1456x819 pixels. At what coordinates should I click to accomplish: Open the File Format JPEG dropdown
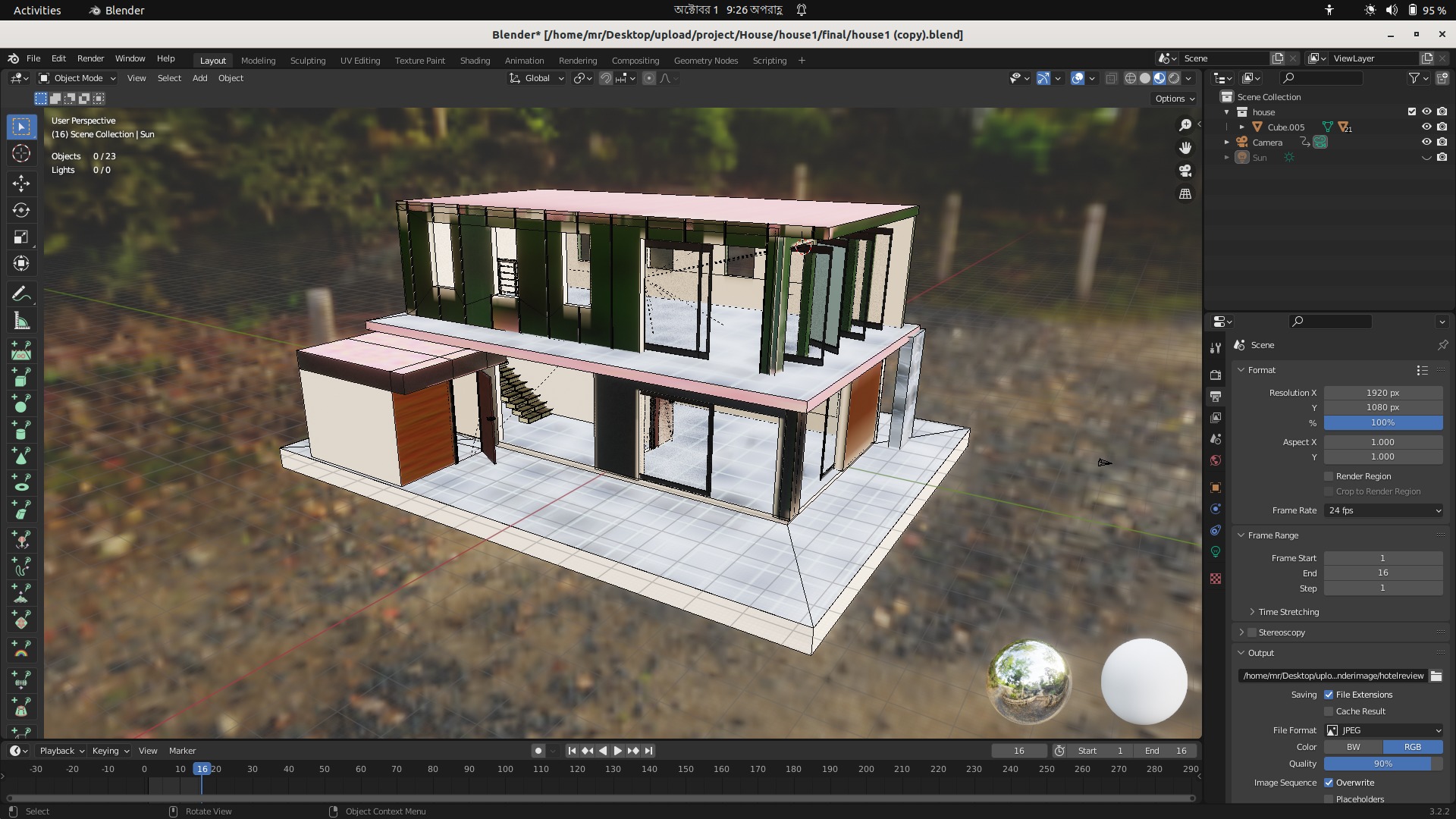click(1384, 730)
